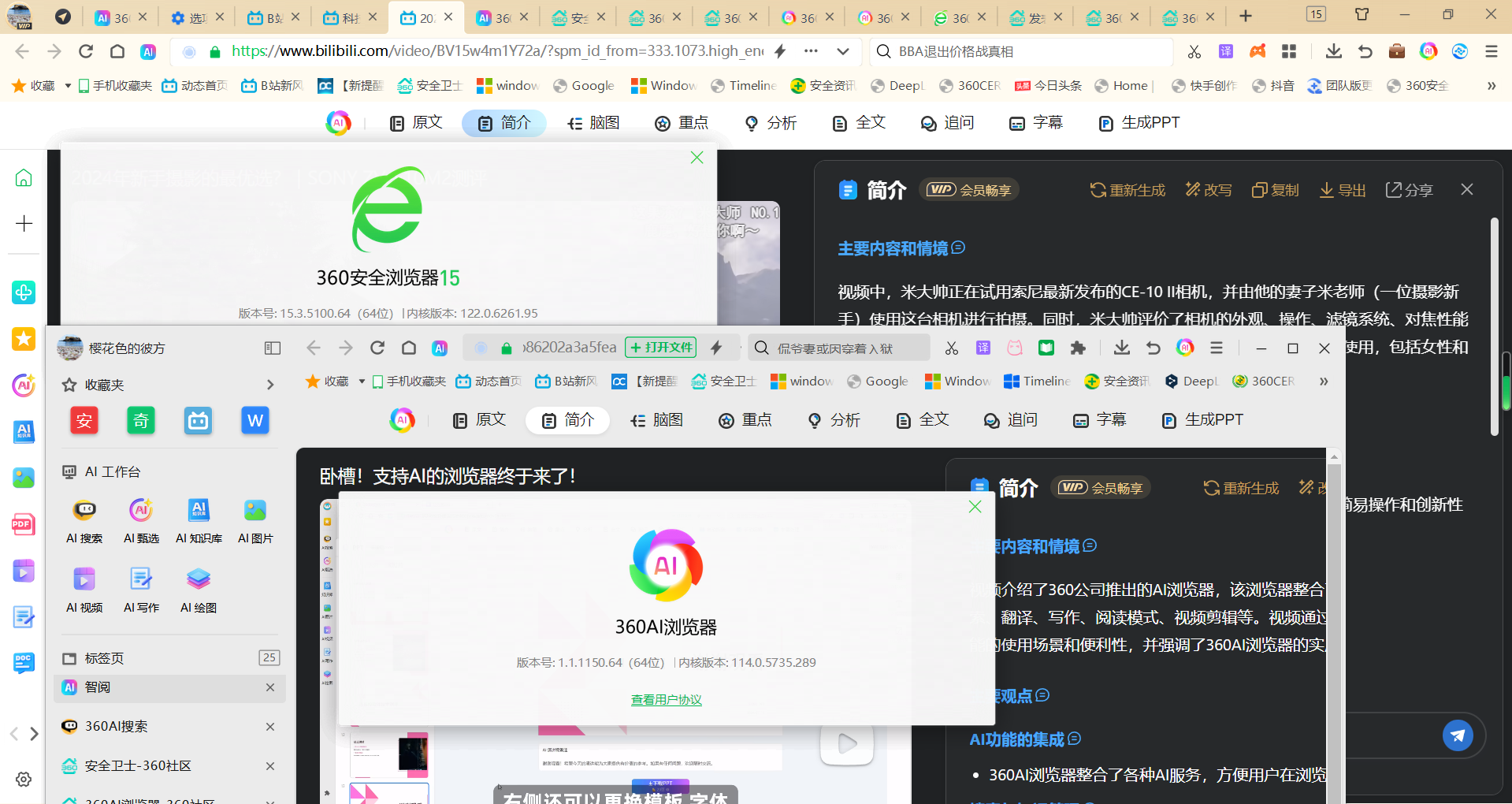
Task: Expand more bookmarks chevron in front window
Action: coord(1324,382)
